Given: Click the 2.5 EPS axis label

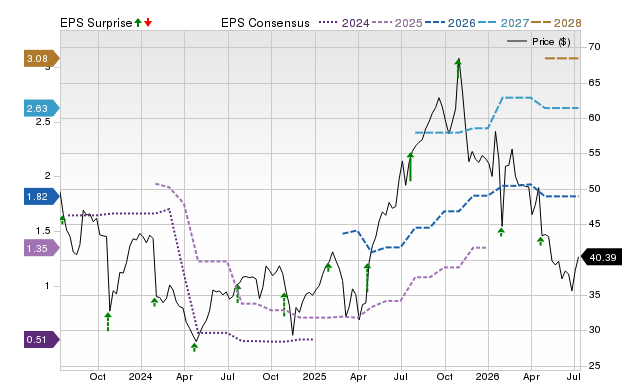Looking at the screenshot, I should click(x=43, y=122).
